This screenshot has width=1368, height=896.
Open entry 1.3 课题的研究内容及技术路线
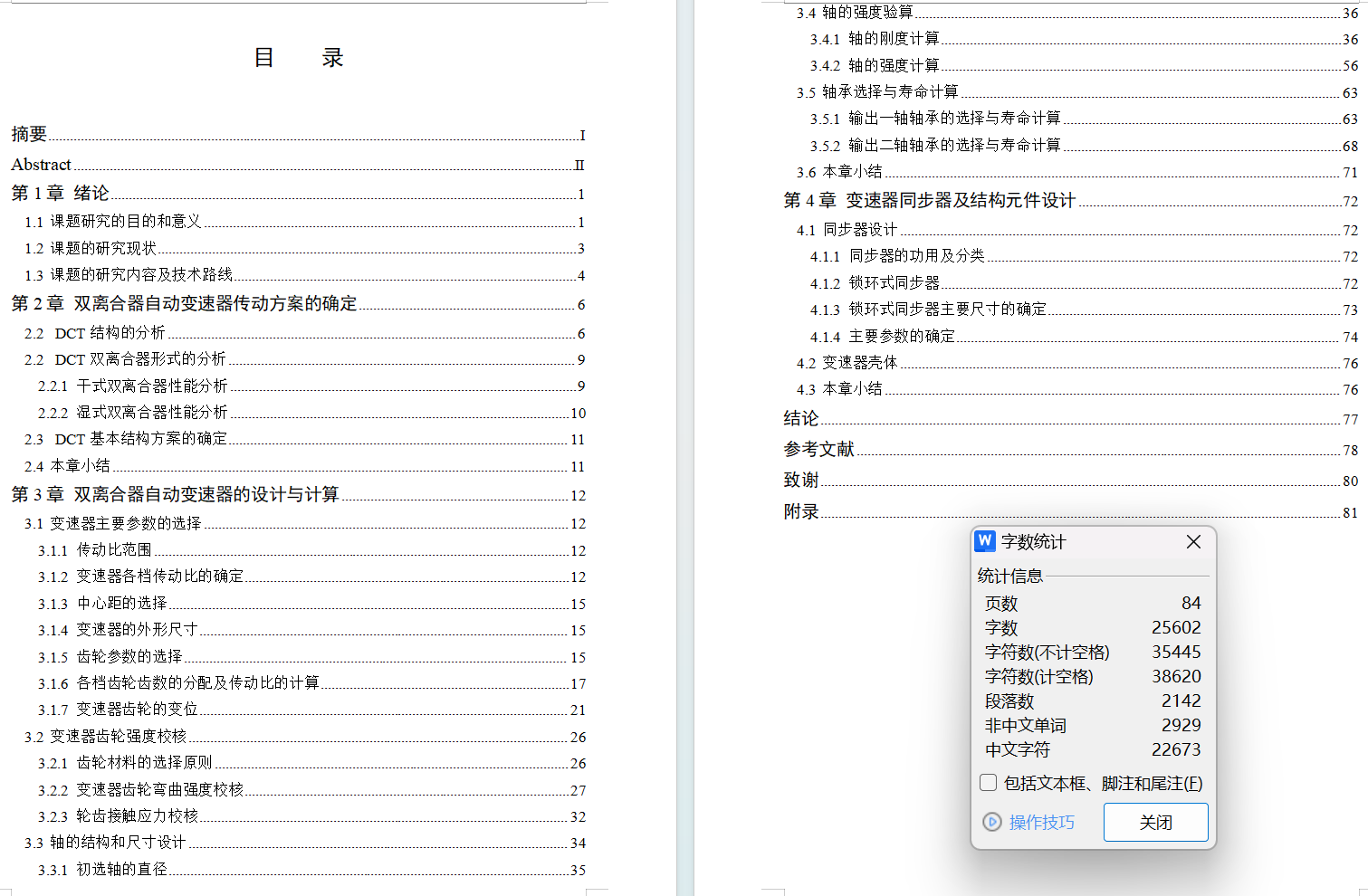tap(304, 274)
